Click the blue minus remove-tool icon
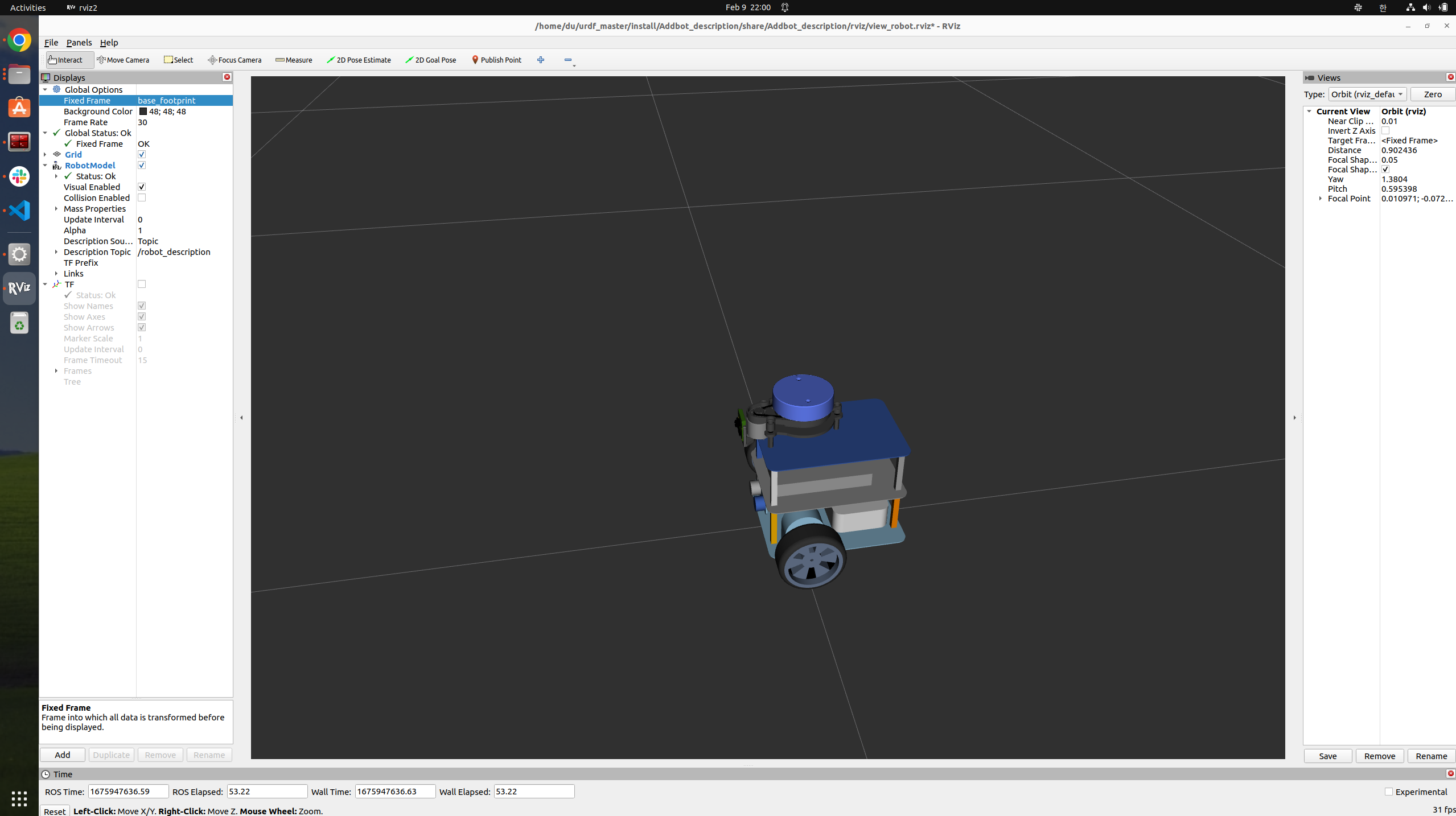 568,60
